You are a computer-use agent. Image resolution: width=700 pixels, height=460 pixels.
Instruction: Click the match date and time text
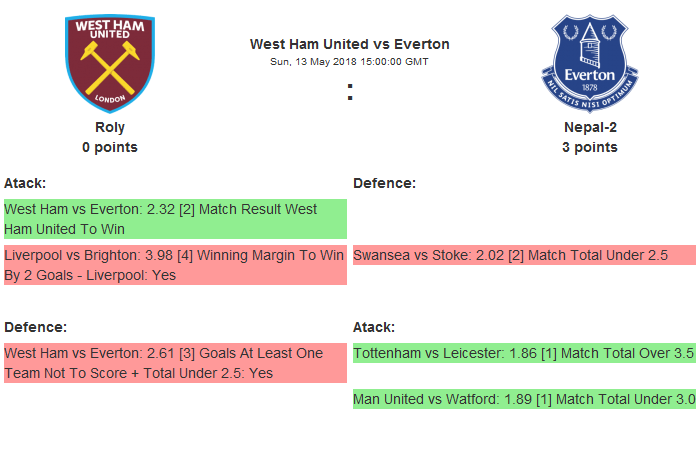pyautogui.click(x=349, y=62)
